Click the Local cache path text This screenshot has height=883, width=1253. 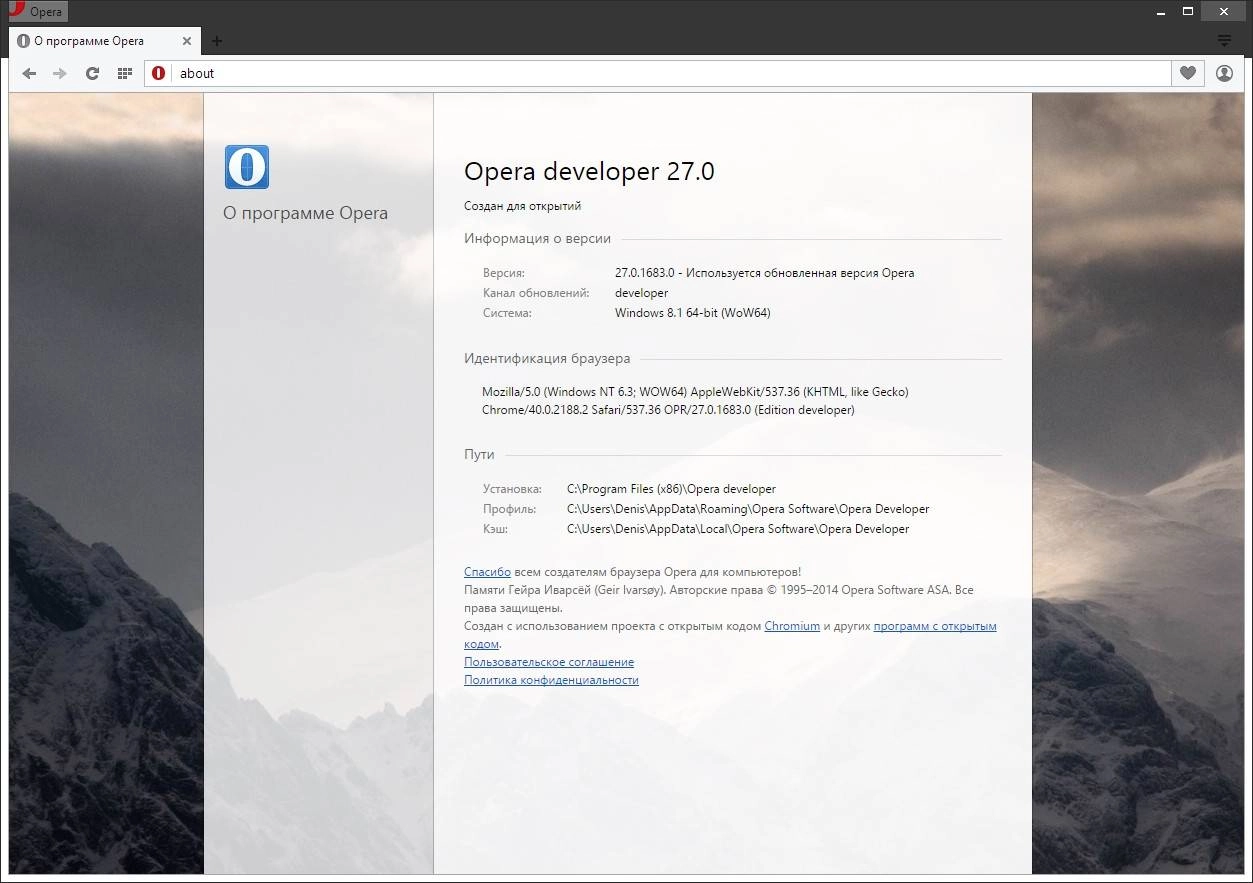click(738, 529)
